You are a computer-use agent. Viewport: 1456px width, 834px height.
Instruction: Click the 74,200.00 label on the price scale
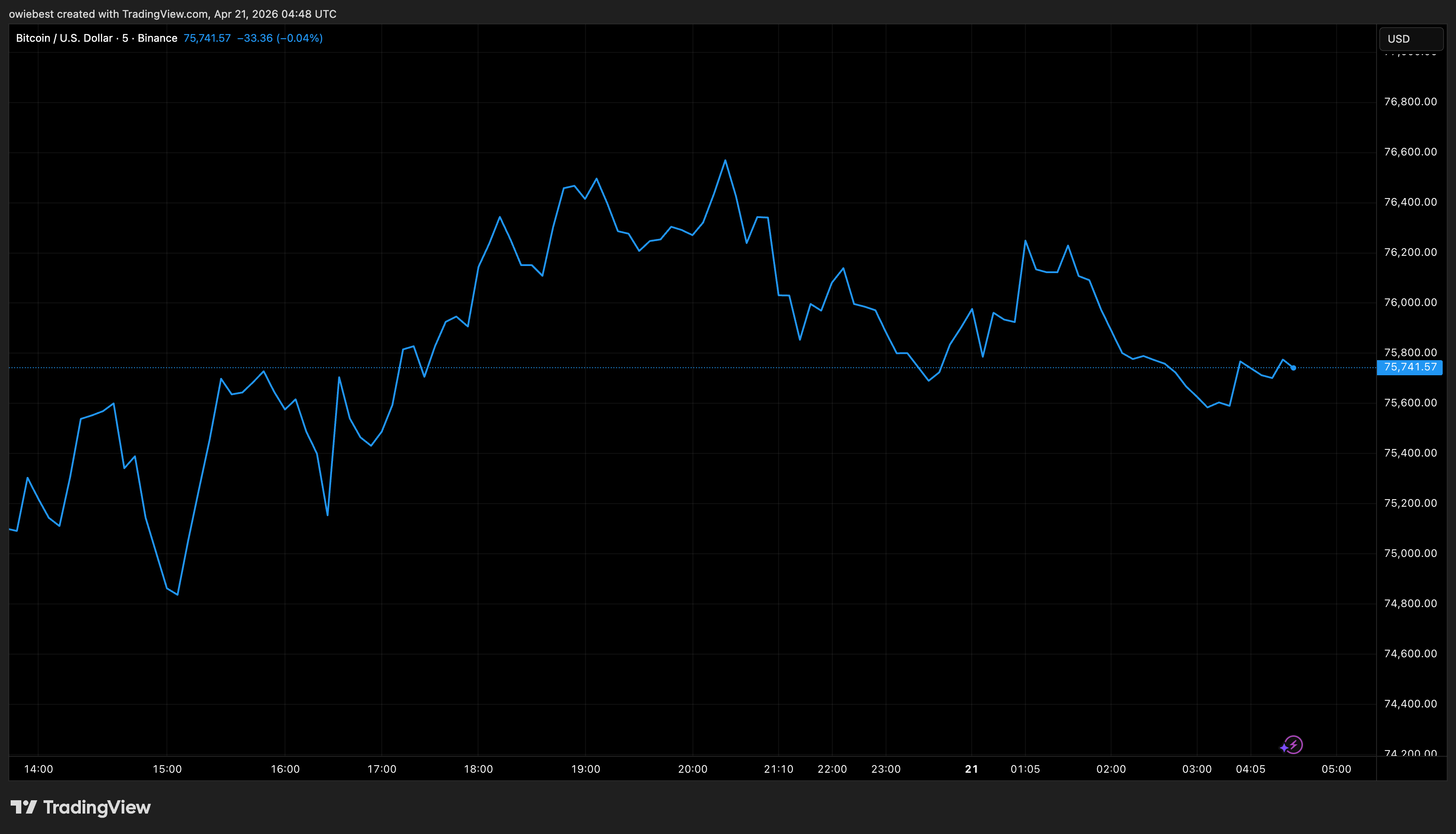[x=1411, y=754]
